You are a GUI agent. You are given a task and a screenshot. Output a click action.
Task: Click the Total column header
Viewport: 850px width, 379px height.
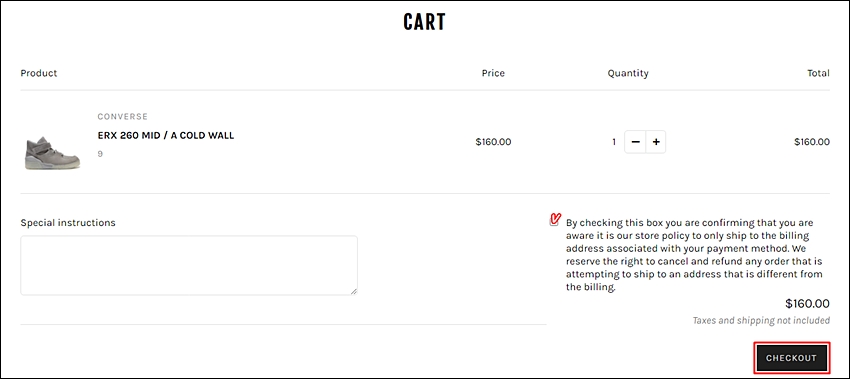pos(818,73)
